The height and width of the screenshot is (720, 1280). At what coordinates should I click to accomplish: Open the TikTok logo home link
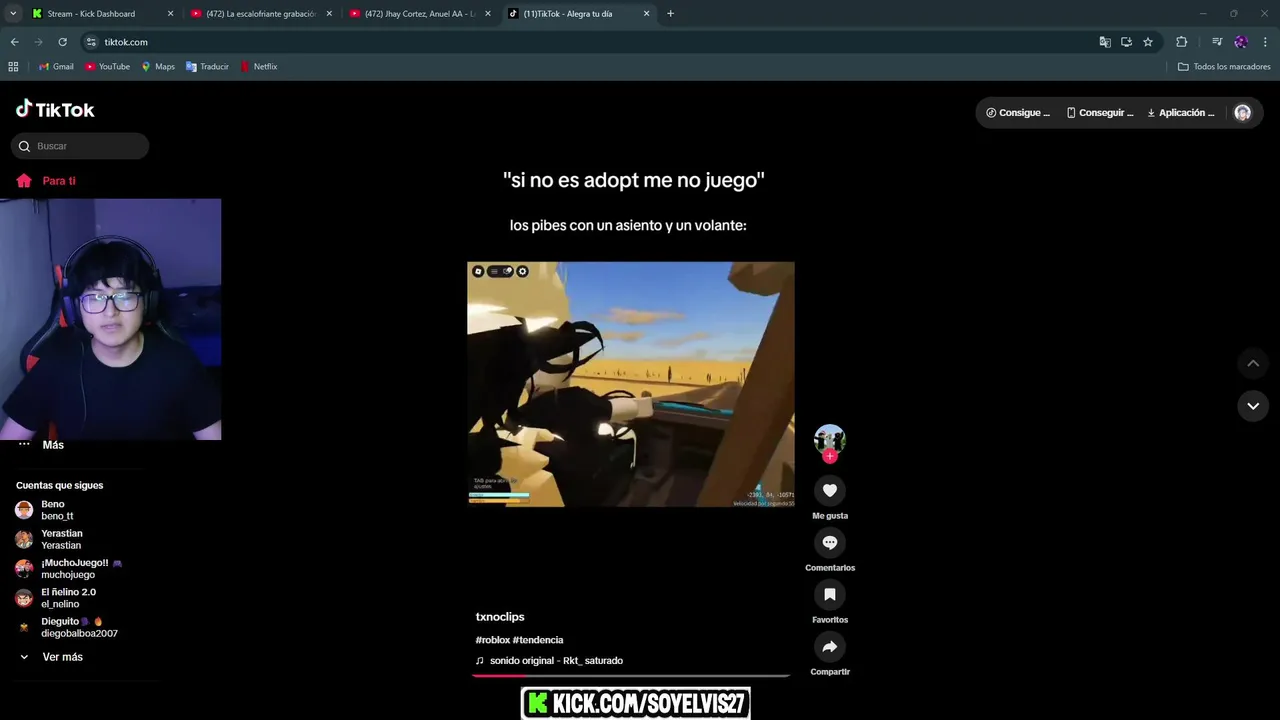tap(55, 109)
